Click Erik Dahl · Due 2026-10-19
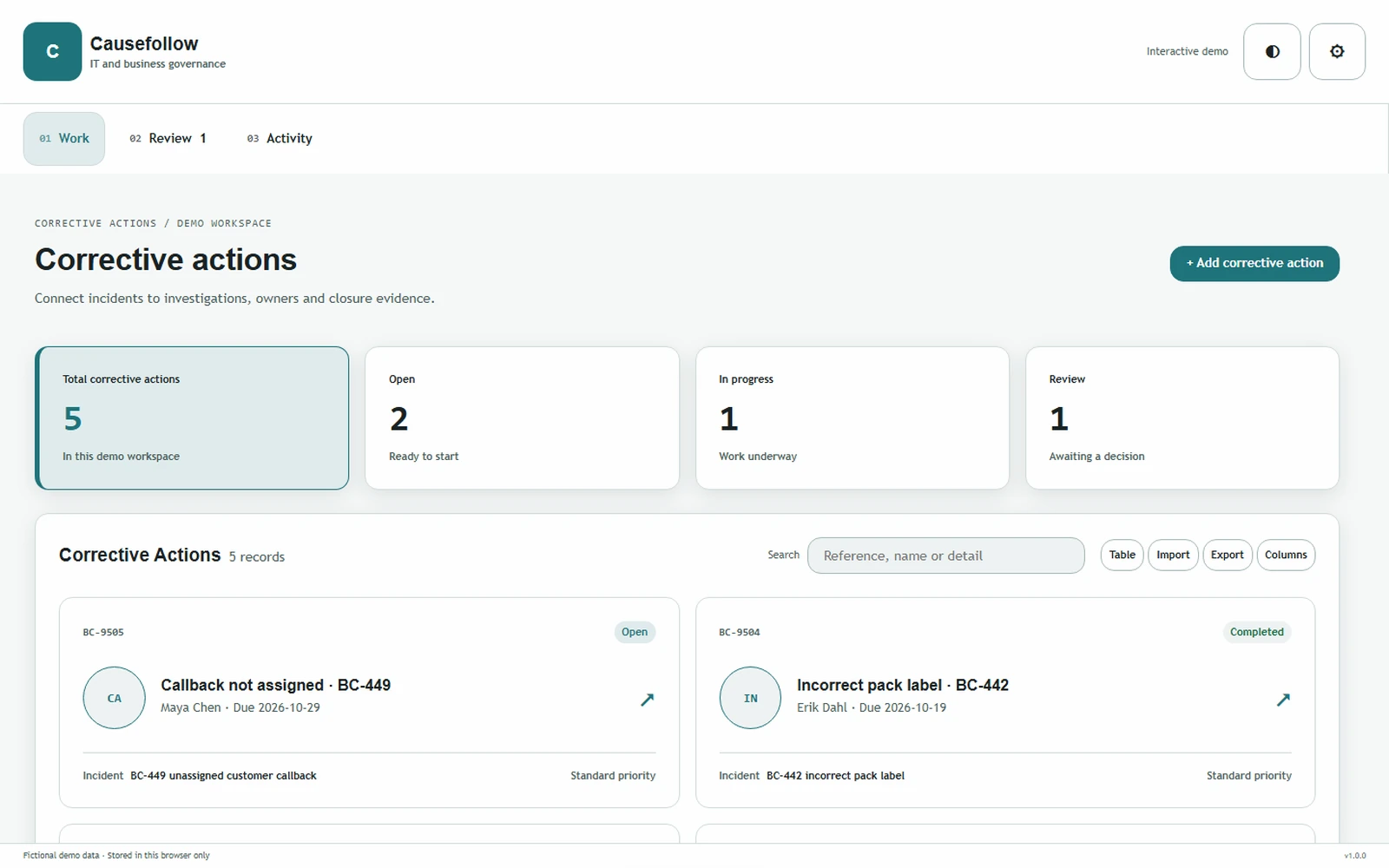Image resolution: width=1389 pixels, height=868 pixels. pyautogui.click(x=872, y=707)
